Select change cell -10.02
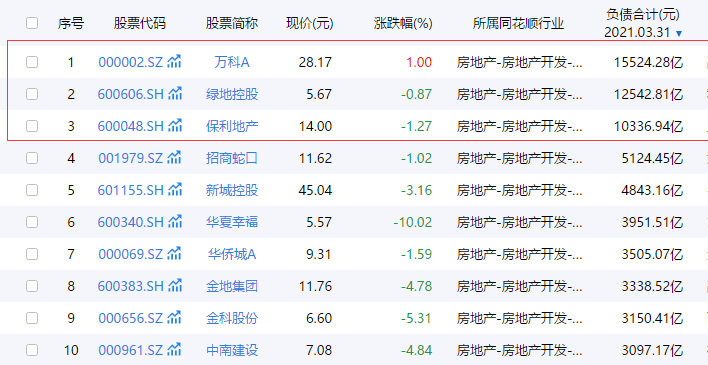This screenshot has width=708, height=365. [413, 222]
